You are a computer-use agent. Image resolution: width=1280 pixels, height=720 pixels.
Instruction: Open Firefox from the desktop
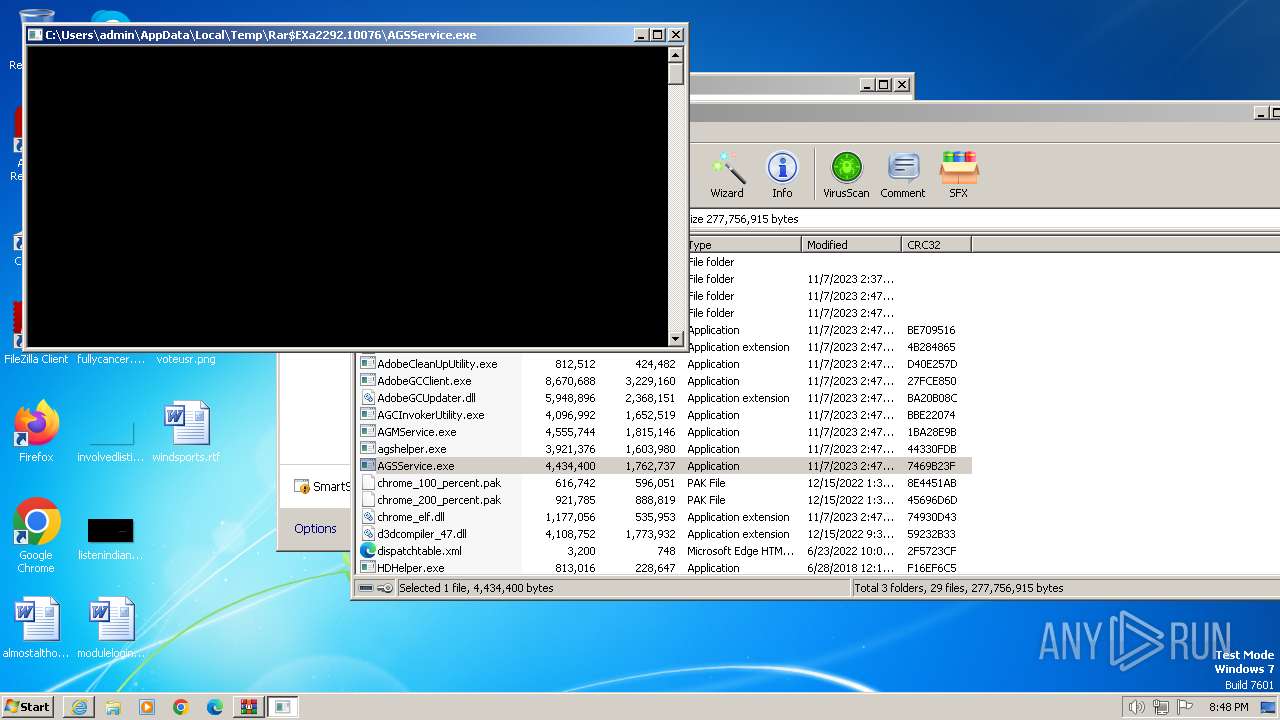pyautogui.click(x=36, y=432)
